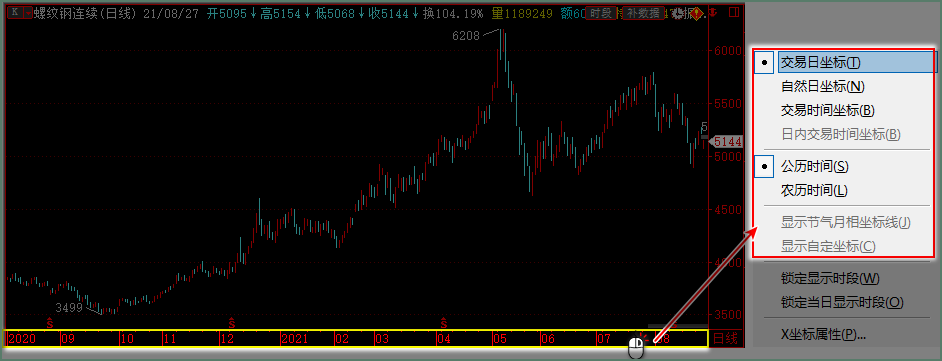The width and height of the screenshot is (942, 361).
Task: Click the 3500 price axis label
Action: tap(729, 315)
